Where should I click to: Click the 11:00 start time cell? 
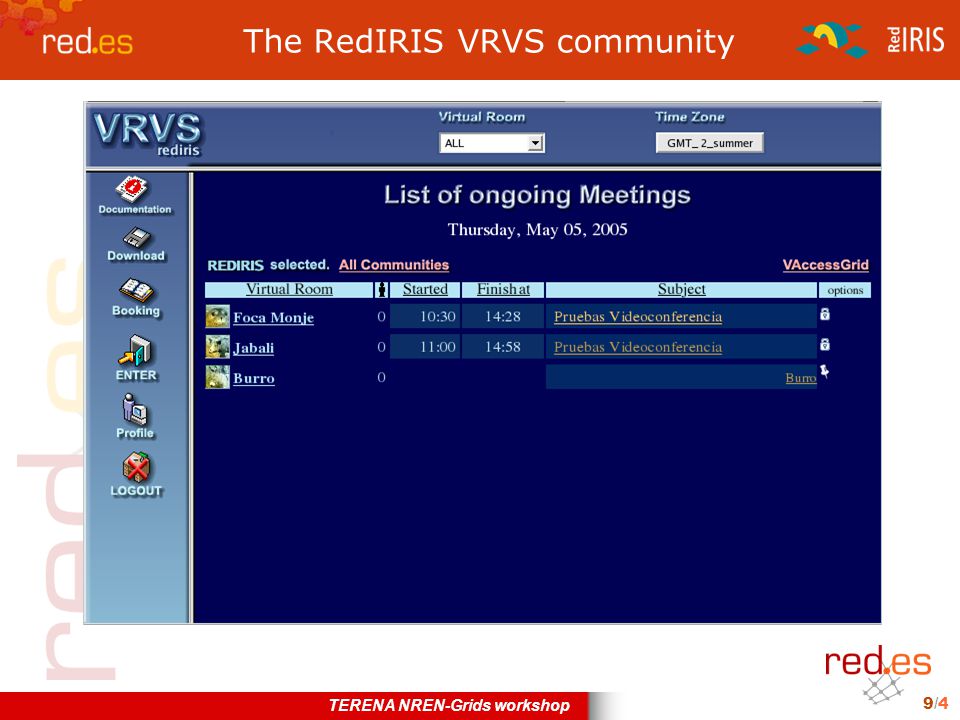click(x=425, y=347)
